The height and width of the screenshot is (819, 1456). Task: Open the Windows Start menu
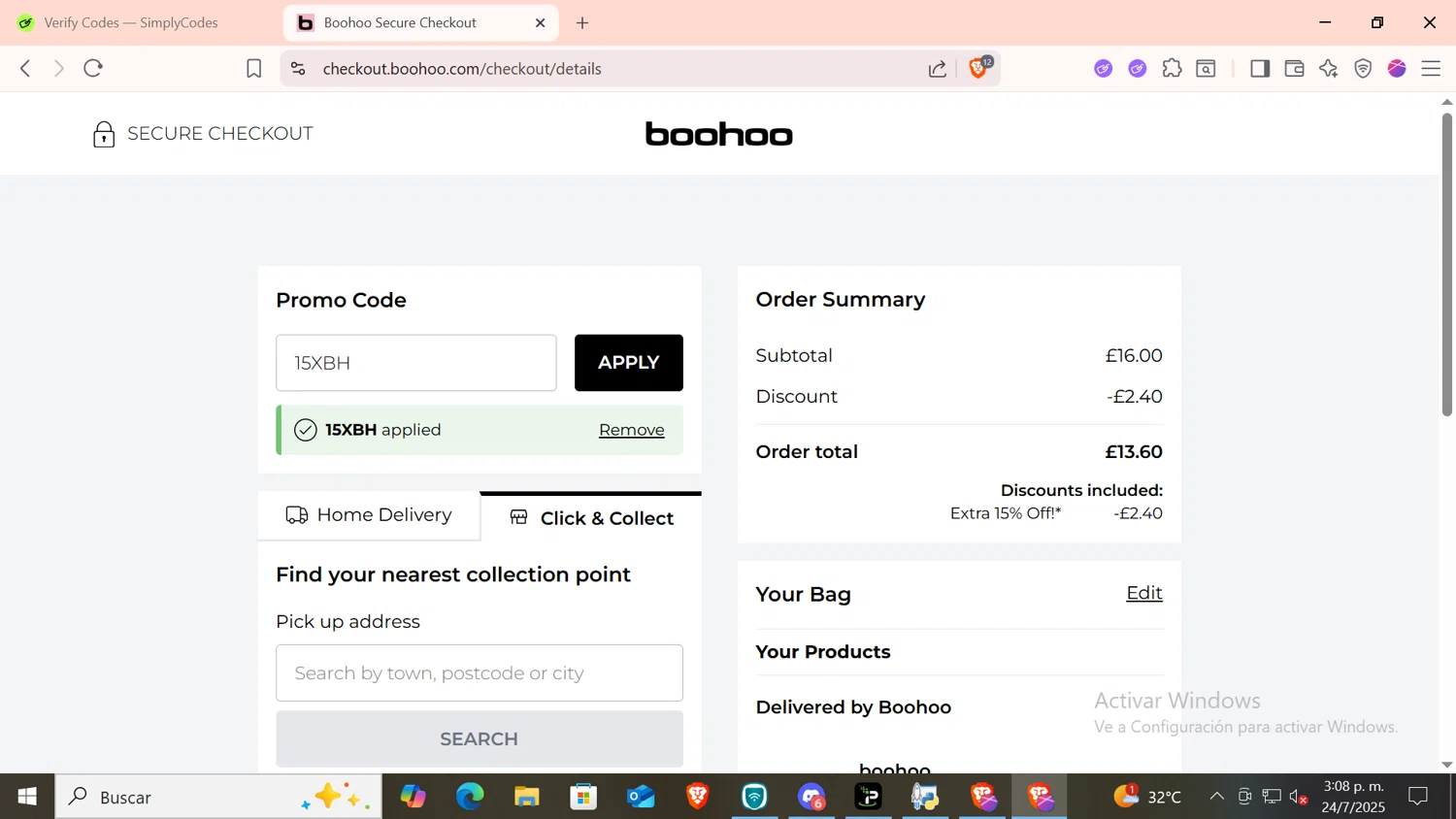[x=27, y=797]
